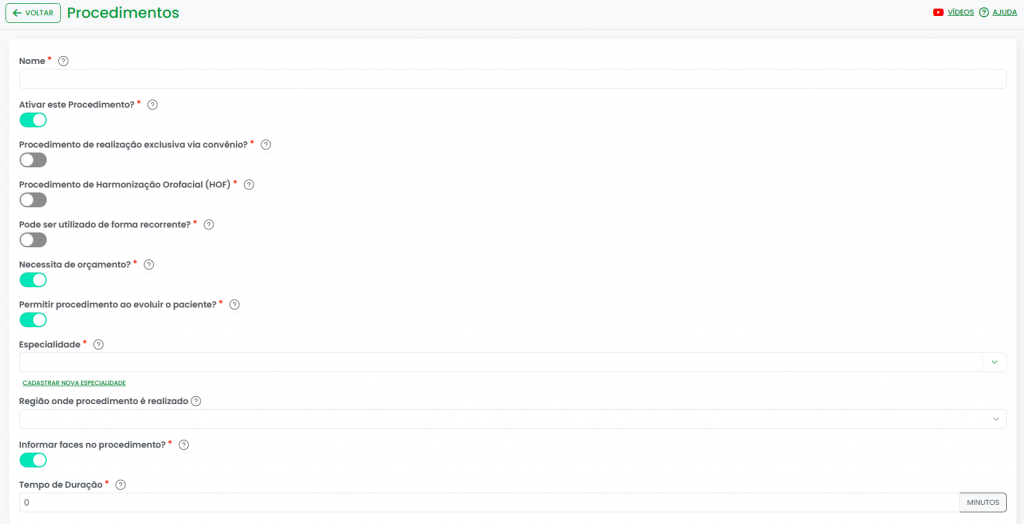Disable the Ativar este Procedimento toggle
This screenshot has width=1024, height=524.
click(33, 120)
